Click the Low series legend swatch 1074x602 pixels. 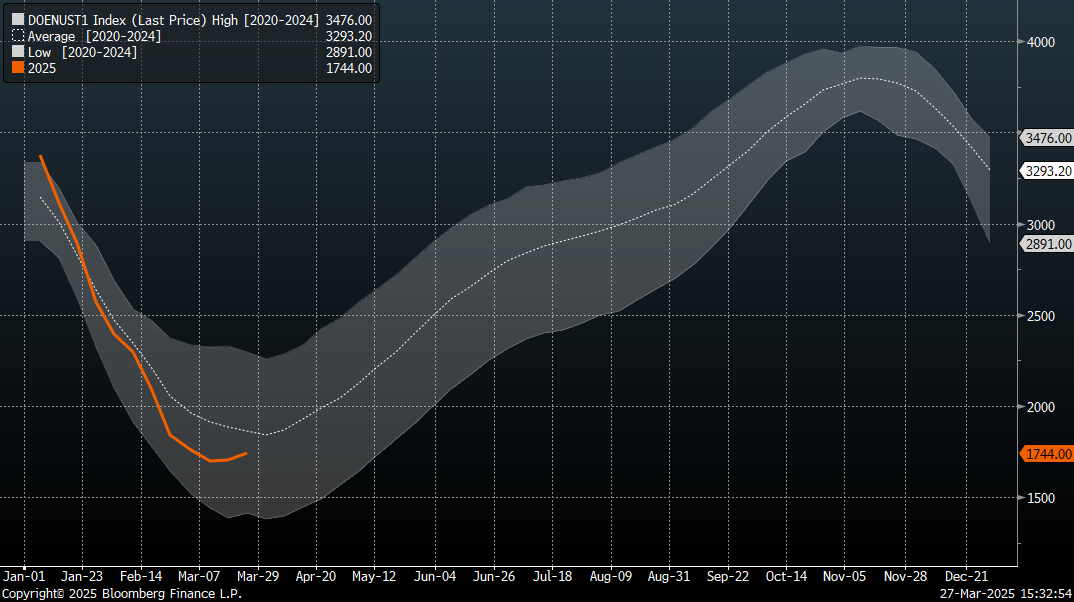17,52
